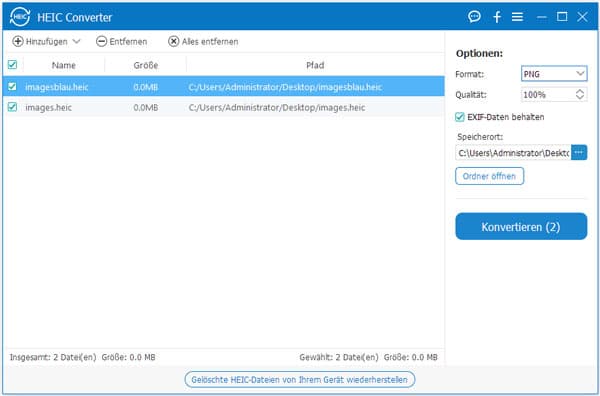Toggle the select-all checkbox in header

12,65
